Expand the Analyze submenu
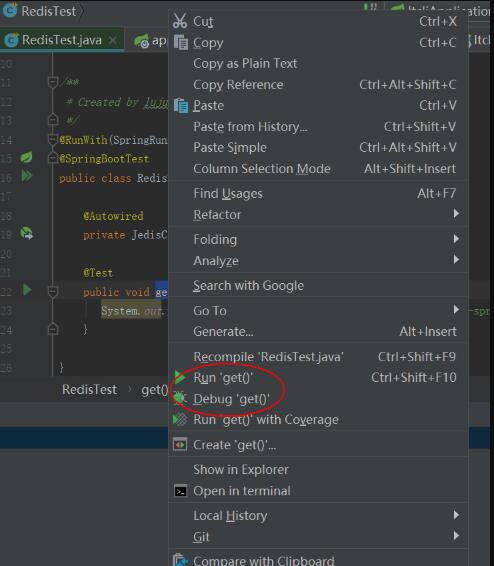The width and height of the screenshot is (494, 566). pos(318,260)
